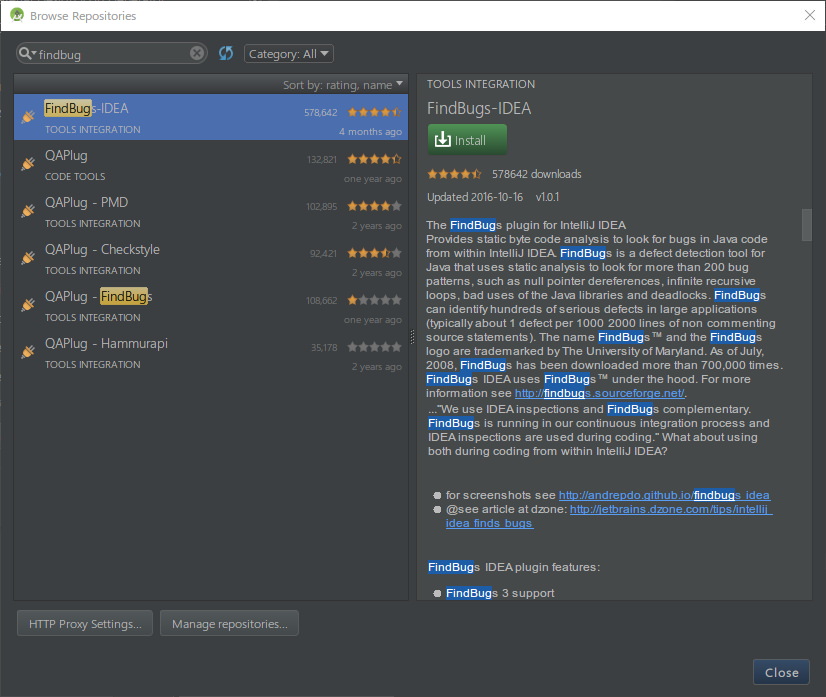
Task: Click the window title bar Android Studio icon
Action: coord(17,15)
